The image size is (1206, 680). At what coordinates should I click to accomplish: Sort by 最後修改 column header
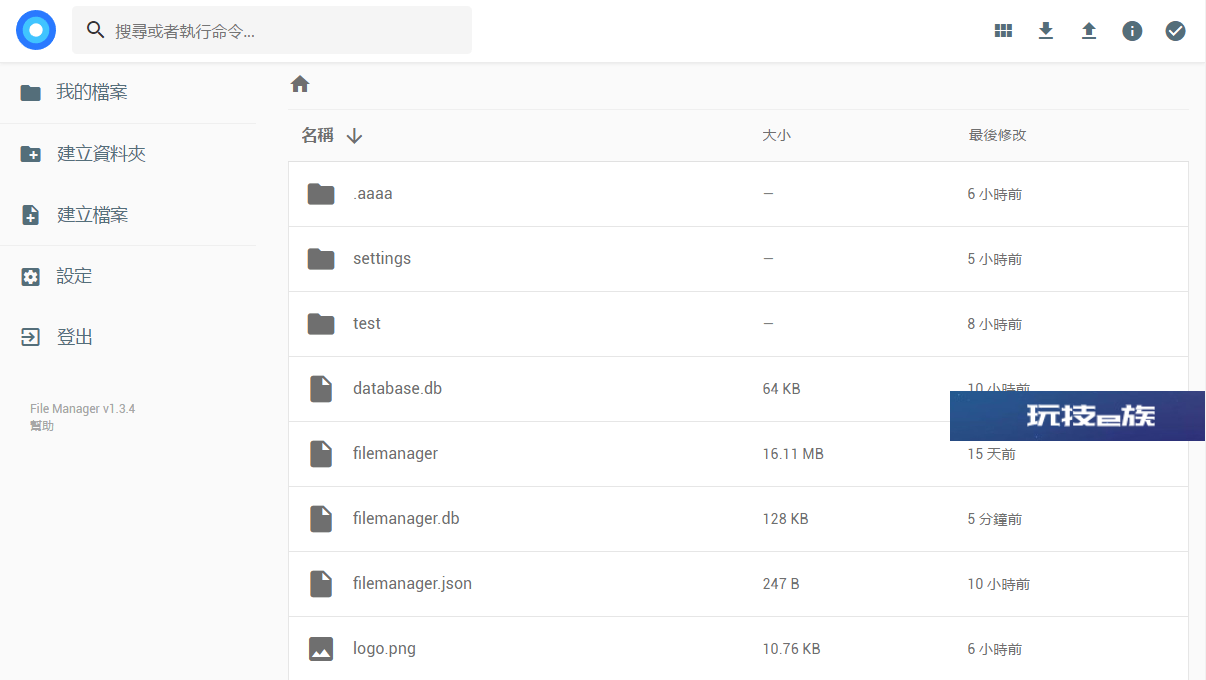997,135
